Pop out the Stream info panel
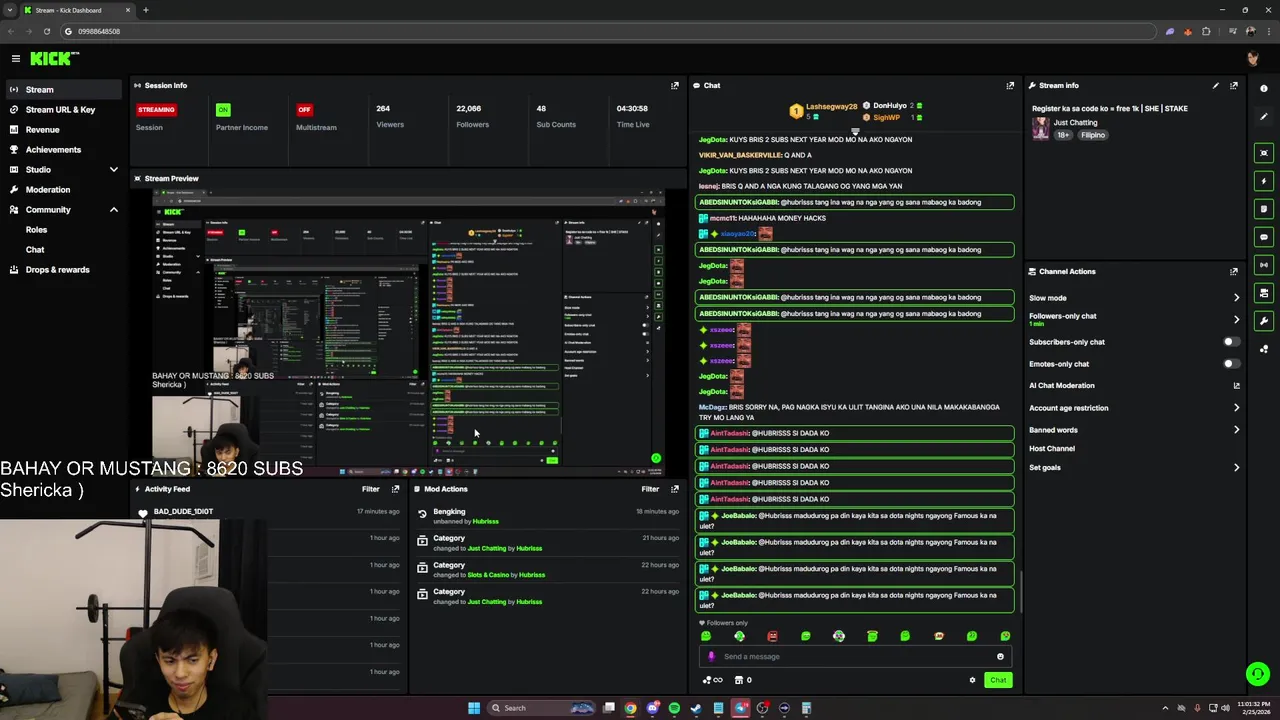Viewport: 1280px width, 720px height. 1234,85
